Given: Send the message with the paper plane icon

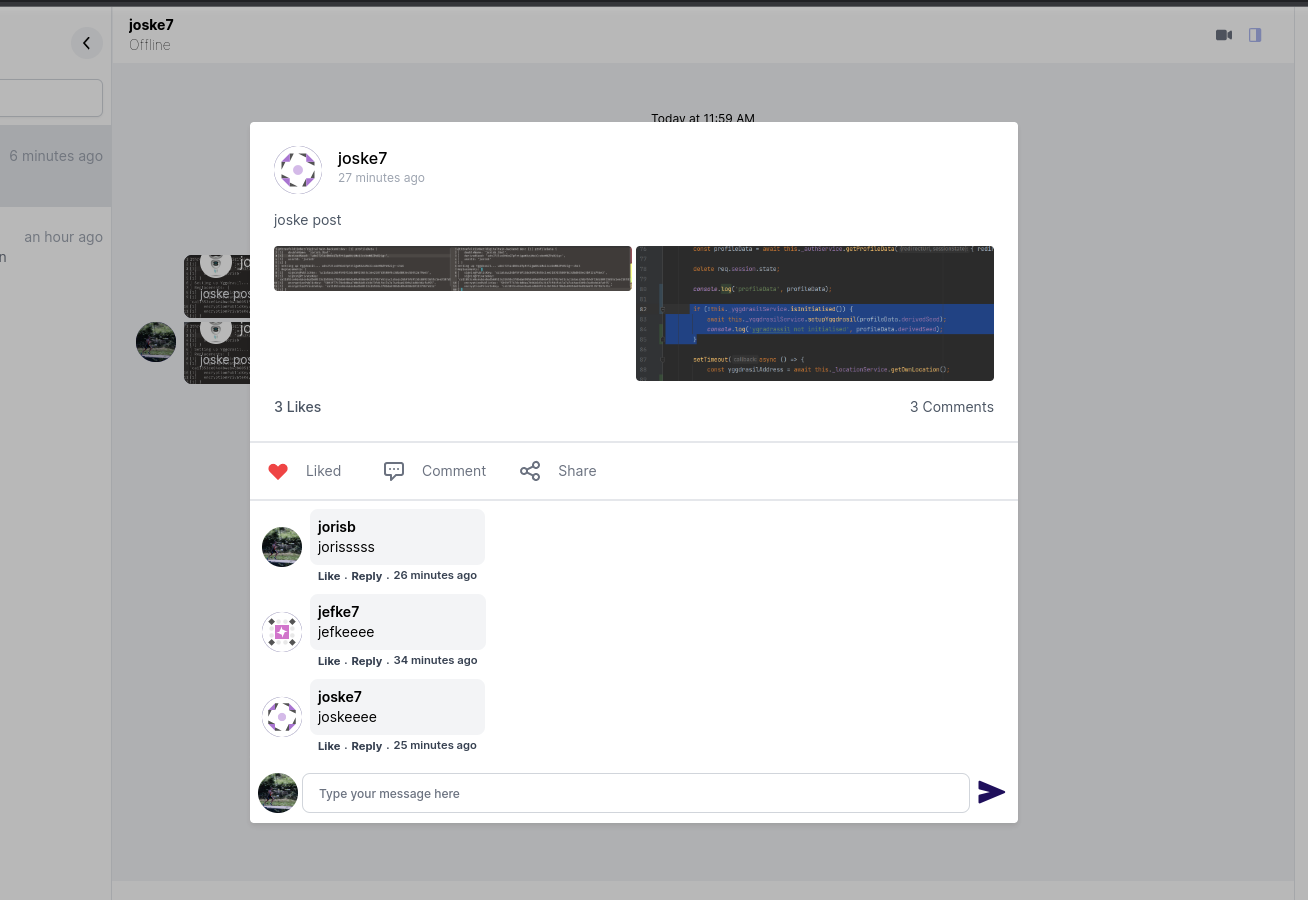Looking at the screenshot, I should [991, 792].
